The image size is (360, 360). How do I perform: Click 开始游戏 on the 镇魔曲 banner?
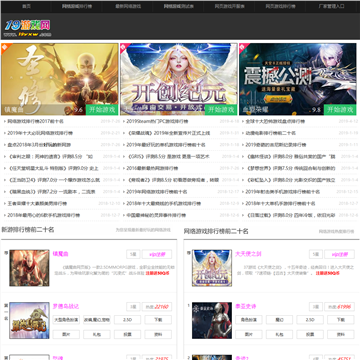[102, 110]
